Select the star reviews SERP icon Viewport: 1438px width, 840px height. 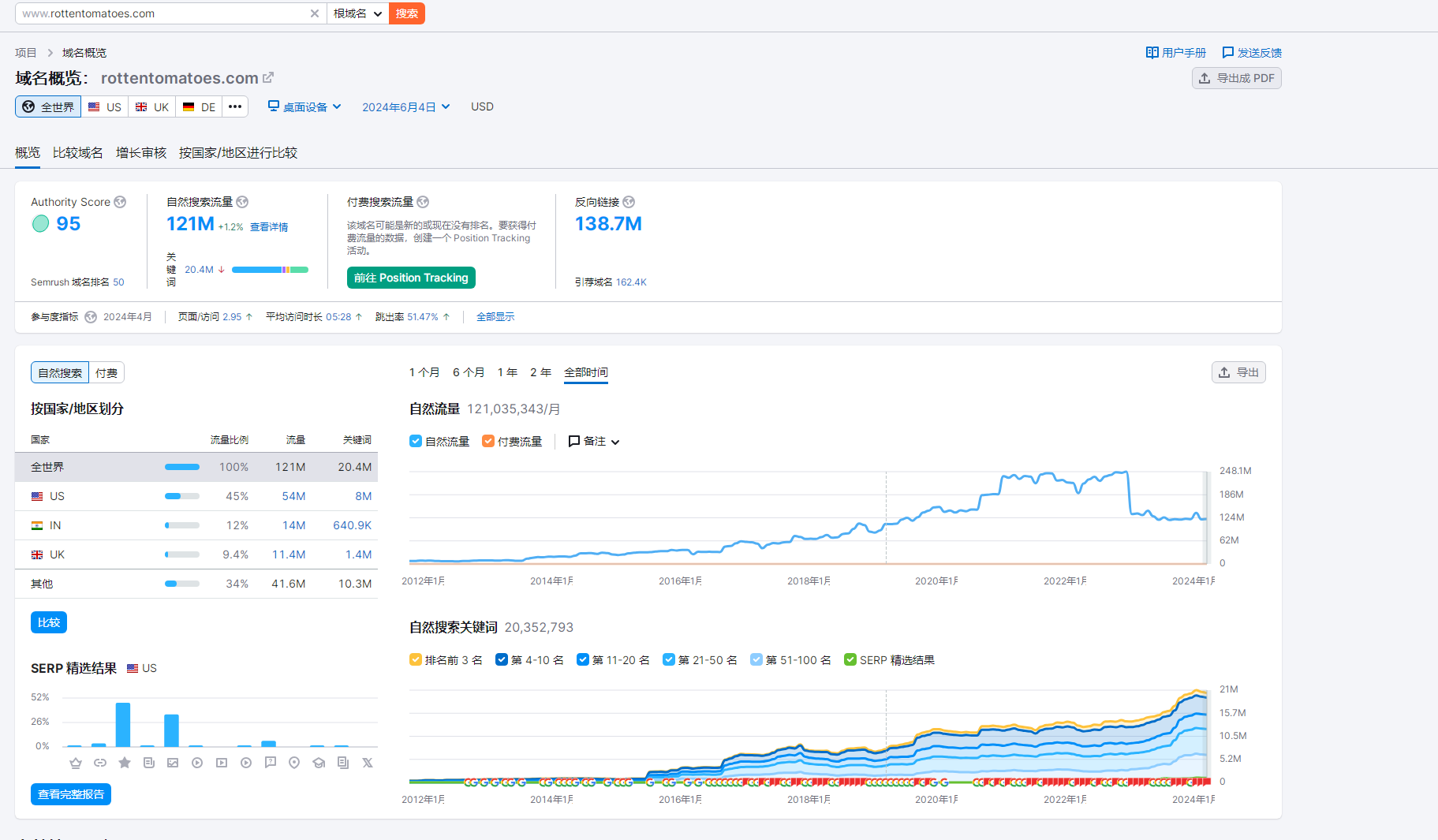tap(125, 763)
